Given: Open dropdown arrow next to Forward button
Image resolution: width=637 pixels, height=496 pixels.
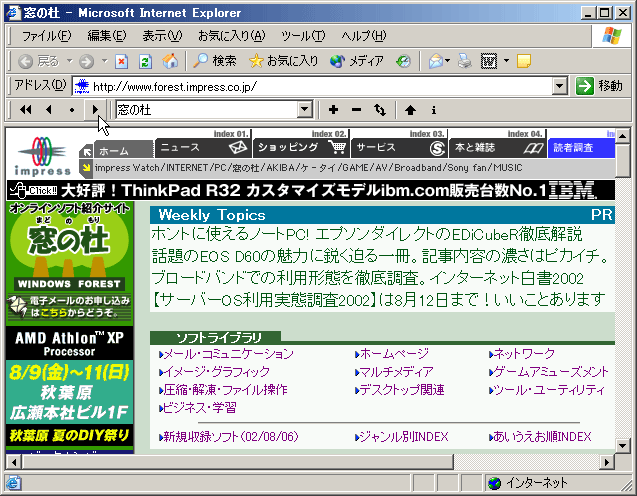Looking at the screenshot, I should [x=104, y=61].
